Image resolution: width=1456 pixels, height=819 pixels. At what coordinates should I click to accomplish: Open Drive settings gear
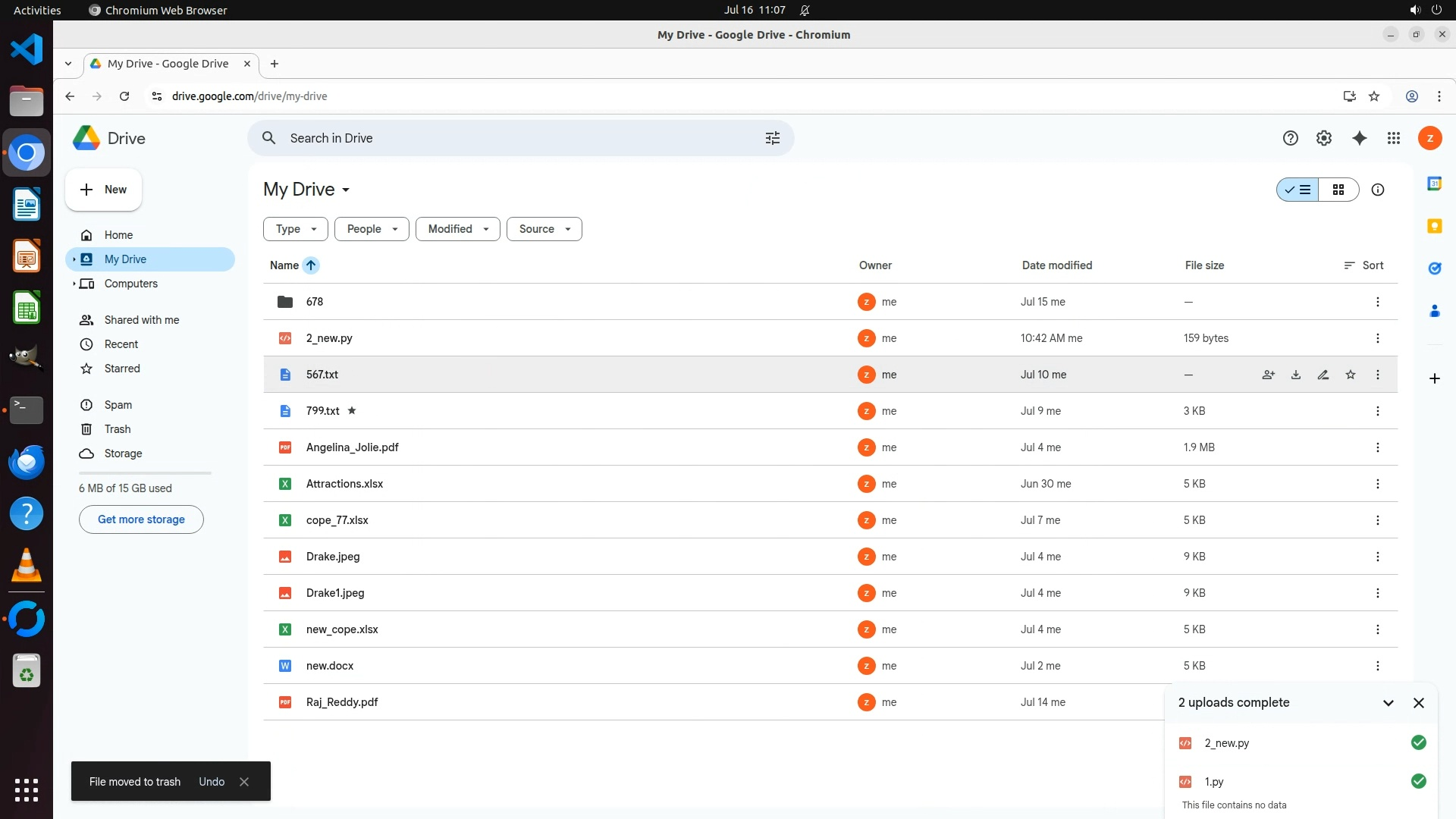tap(1324, 138)
